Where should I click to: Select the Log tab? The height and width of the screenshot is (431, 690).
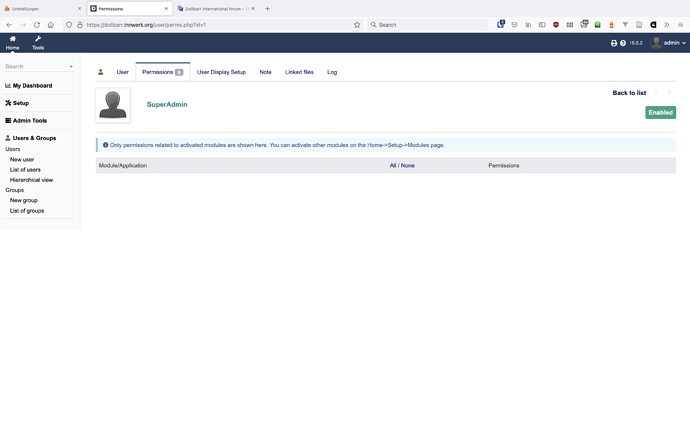(x=332, y=72)
